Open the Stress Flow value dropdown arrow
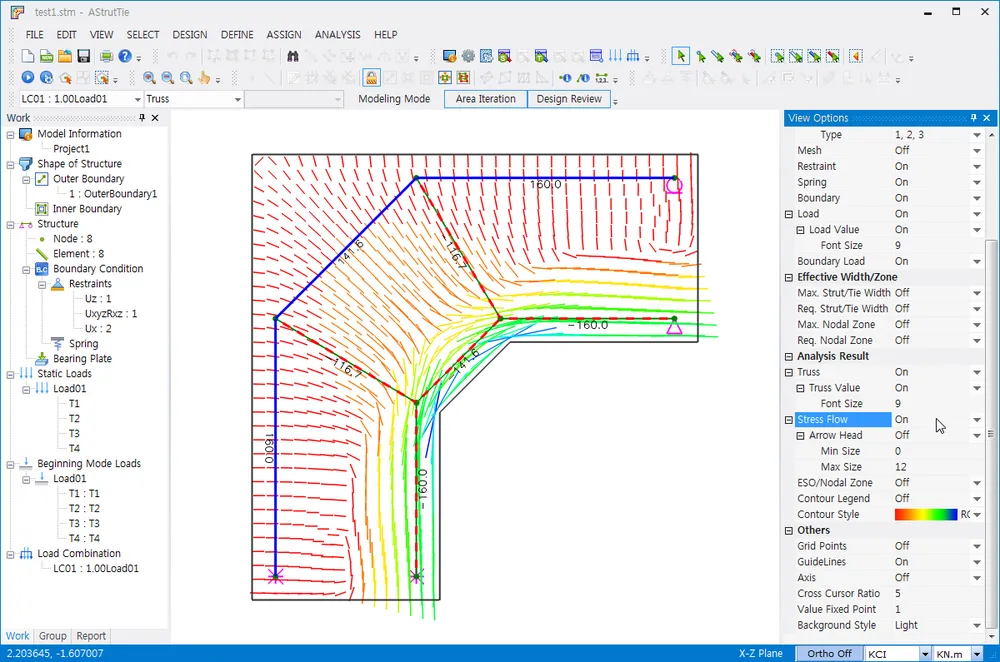1000x662 pixels. click(x=976, y=420)
